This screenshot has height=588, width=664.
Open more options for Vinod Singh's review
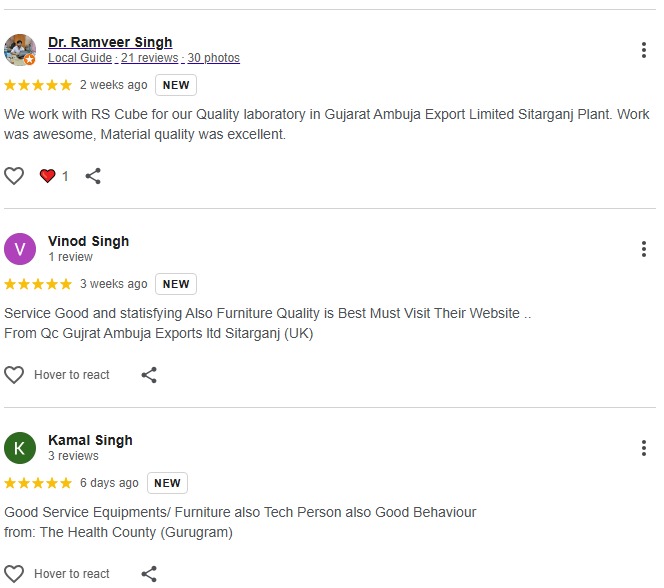coord(644,249)
